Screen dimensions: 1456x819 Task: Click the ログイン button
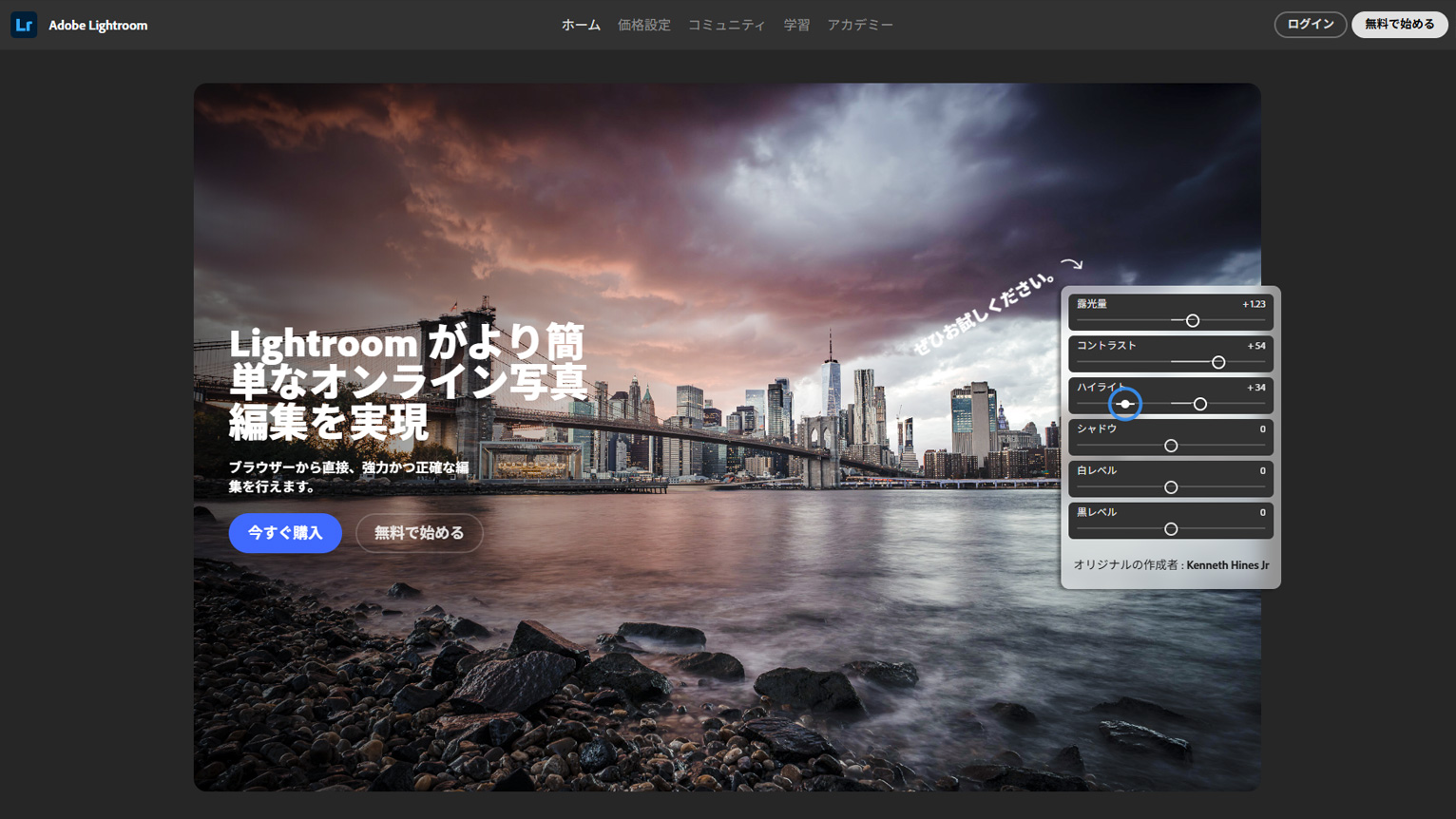pyautogui.click(x=1311, y=25)
